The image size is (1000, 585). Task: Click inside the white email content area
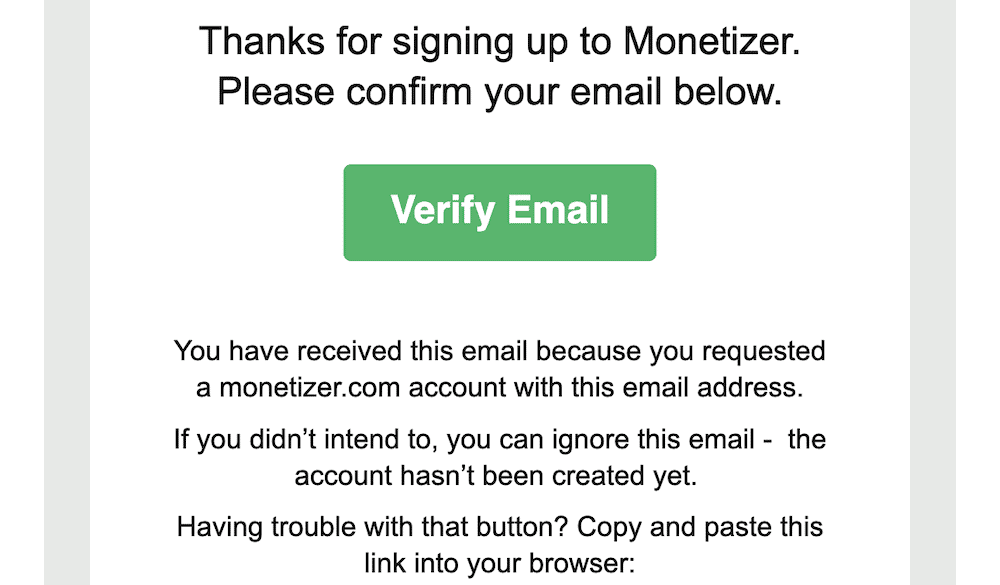pos(500,300)
